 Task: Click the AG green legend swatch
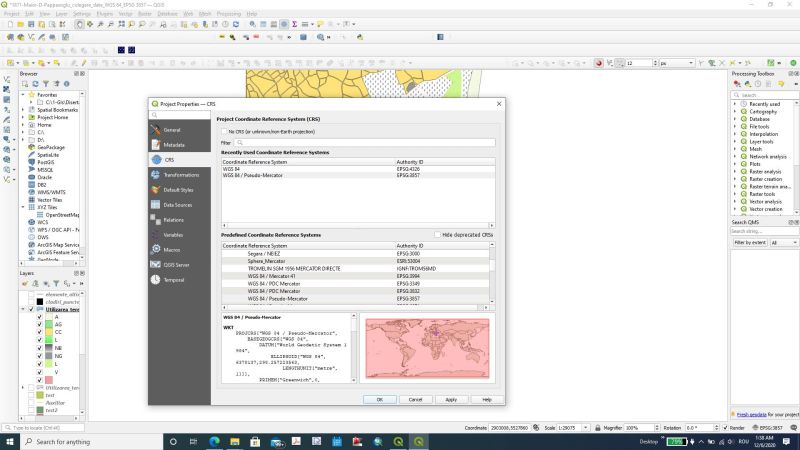click(x=49, y=324)
